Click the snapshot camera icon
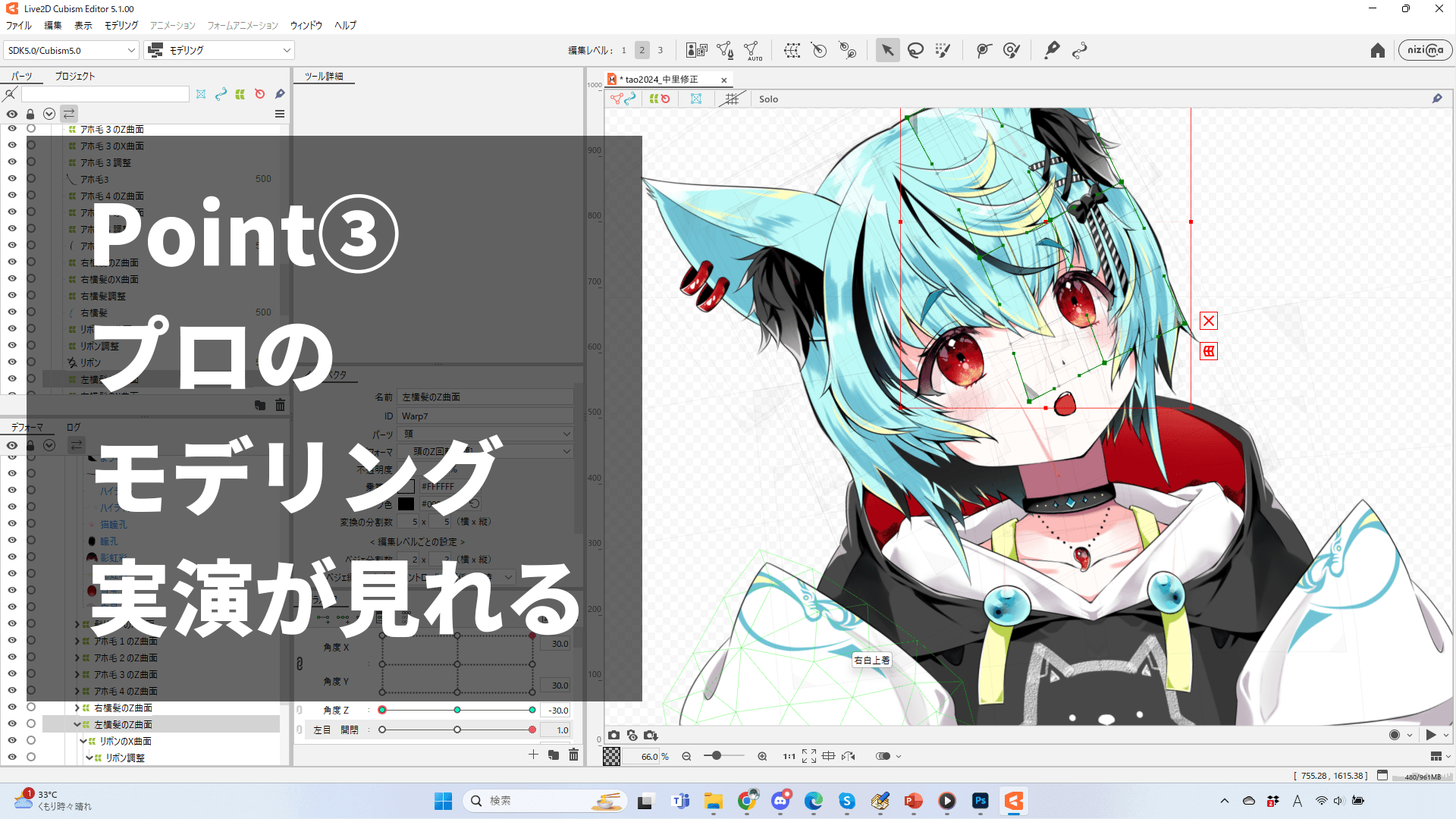The image size is (1456, 819). click(x=613, y=736)
